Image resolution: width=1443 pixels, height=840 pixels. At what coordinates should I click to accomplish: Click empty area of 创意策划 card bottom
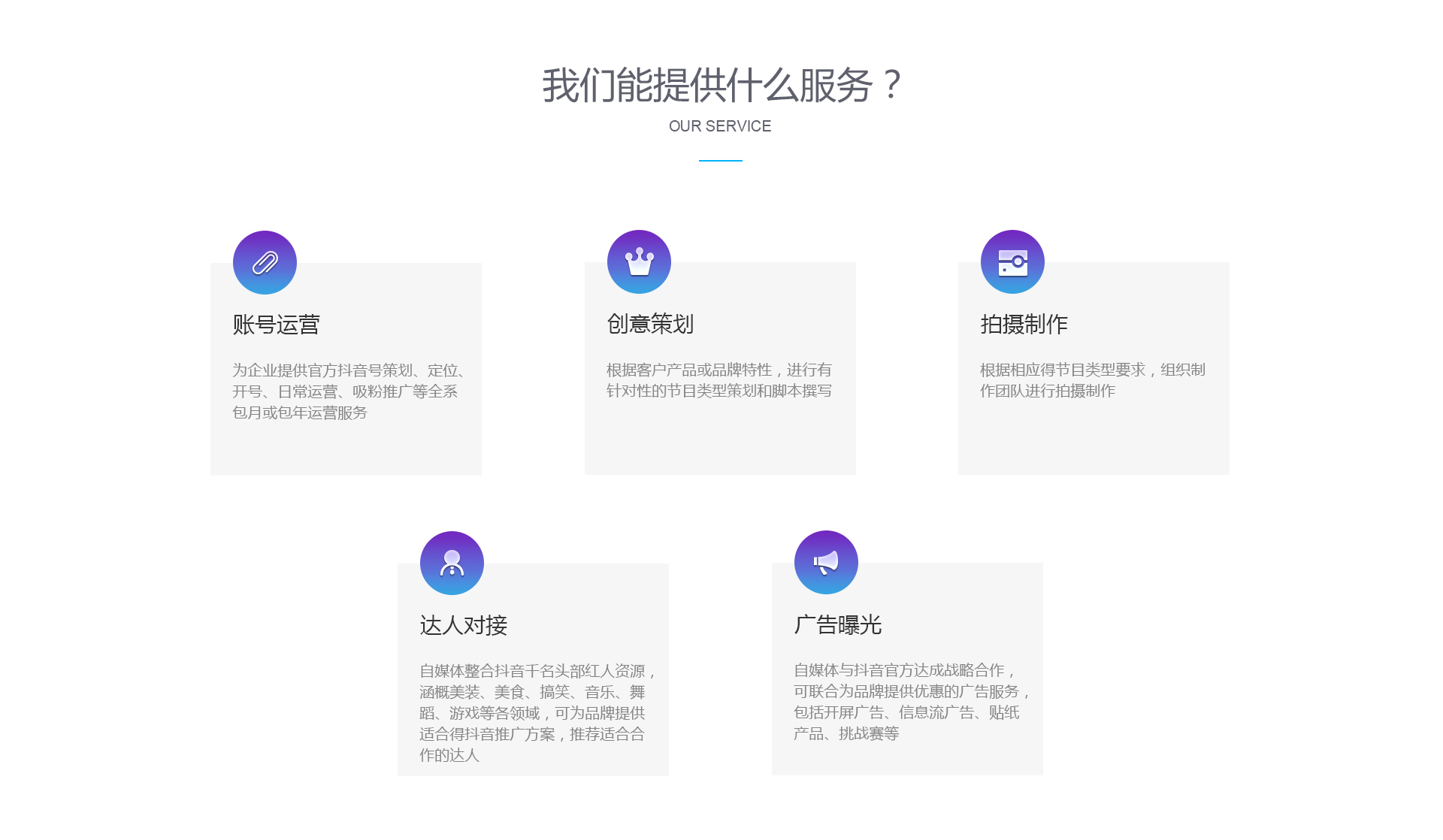coord(720,443)
